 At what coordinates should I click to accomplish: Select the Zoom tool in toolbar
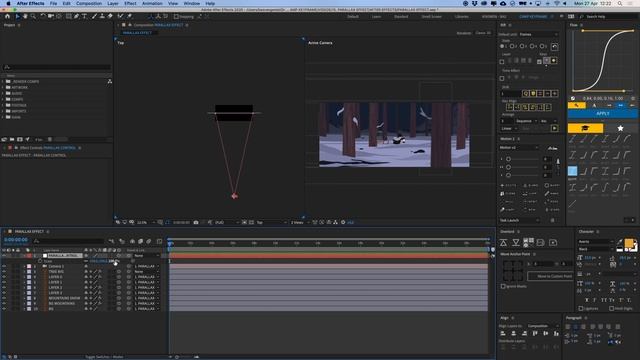coord(33,16)
